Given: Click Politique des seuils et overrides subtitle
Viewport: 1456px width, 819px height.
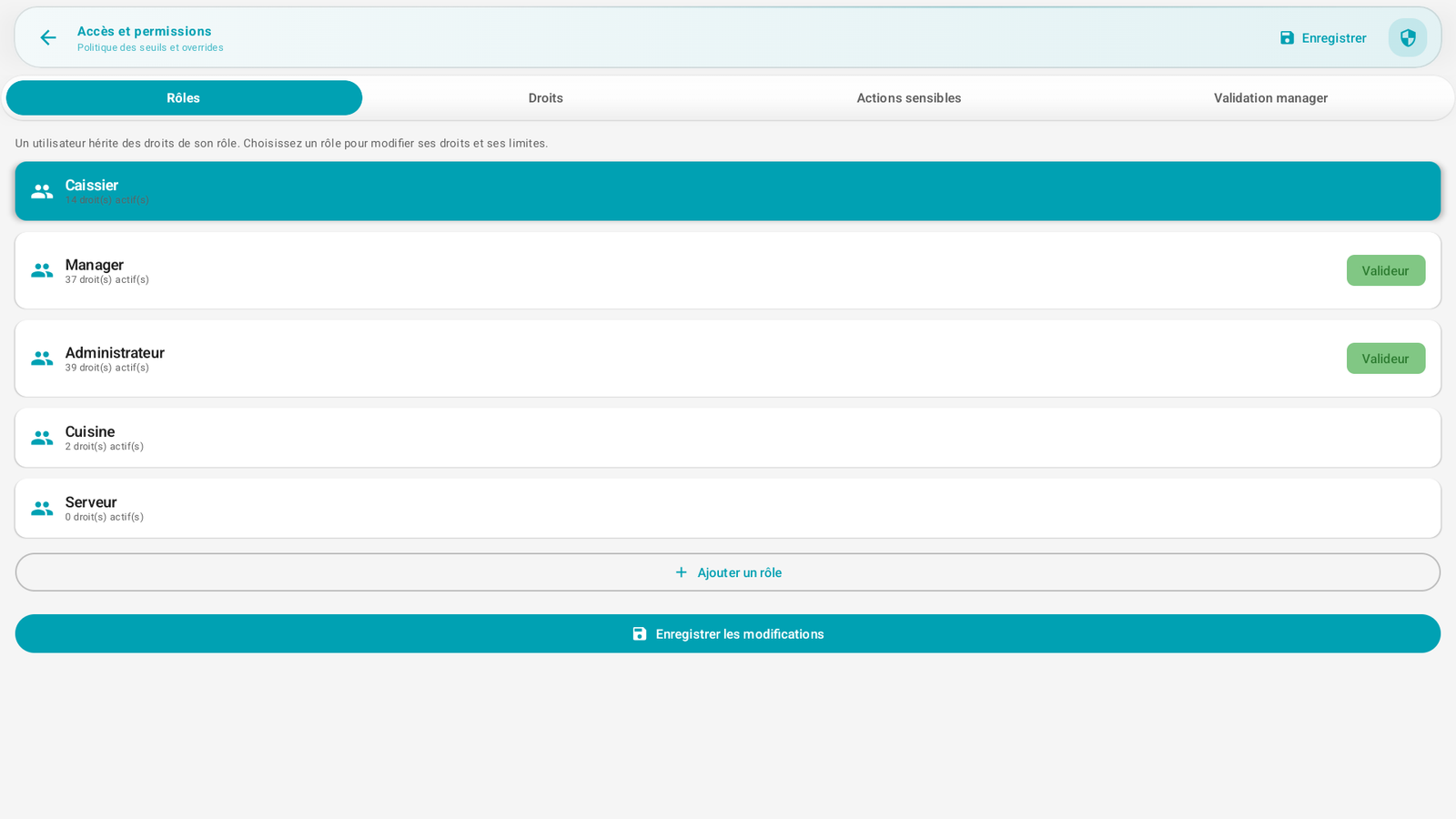Looking at the screenshot, I should (x=150, y=47).
